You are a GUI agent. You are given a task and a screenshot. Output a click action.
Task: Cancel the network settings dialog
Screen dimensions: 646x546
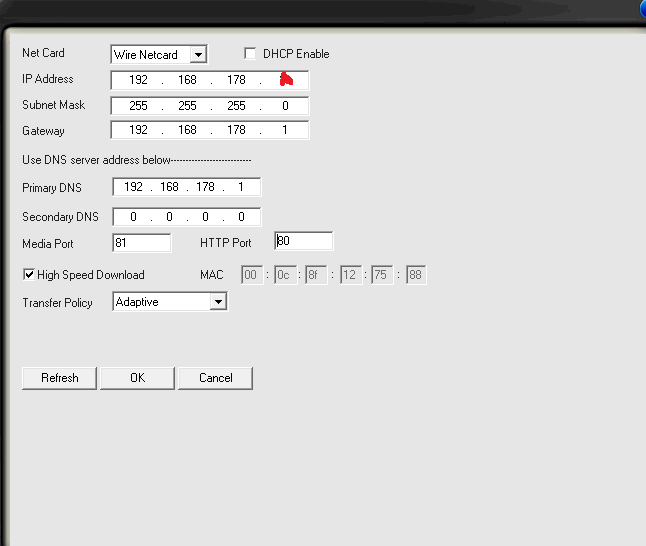pyautogui.click(x=215, y=378)
